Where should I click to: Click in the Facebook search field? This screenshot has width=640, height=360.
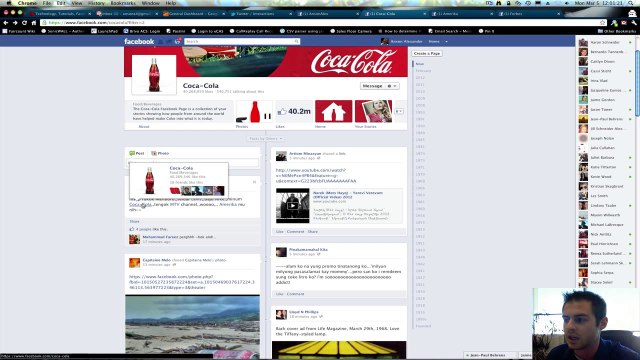point(239,41)
